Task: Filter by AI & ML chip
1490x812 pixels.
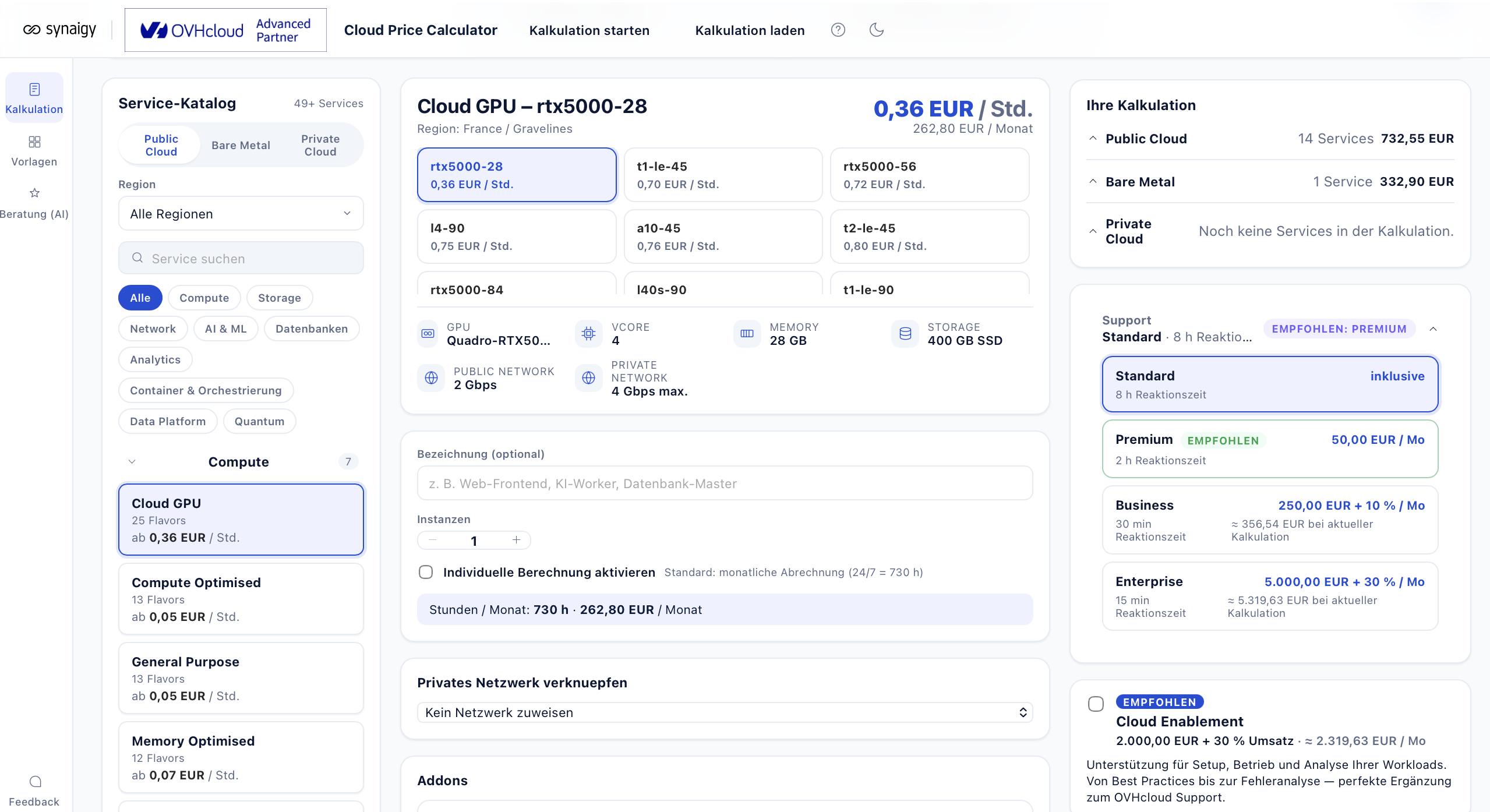Action: (x=225, y=329)
